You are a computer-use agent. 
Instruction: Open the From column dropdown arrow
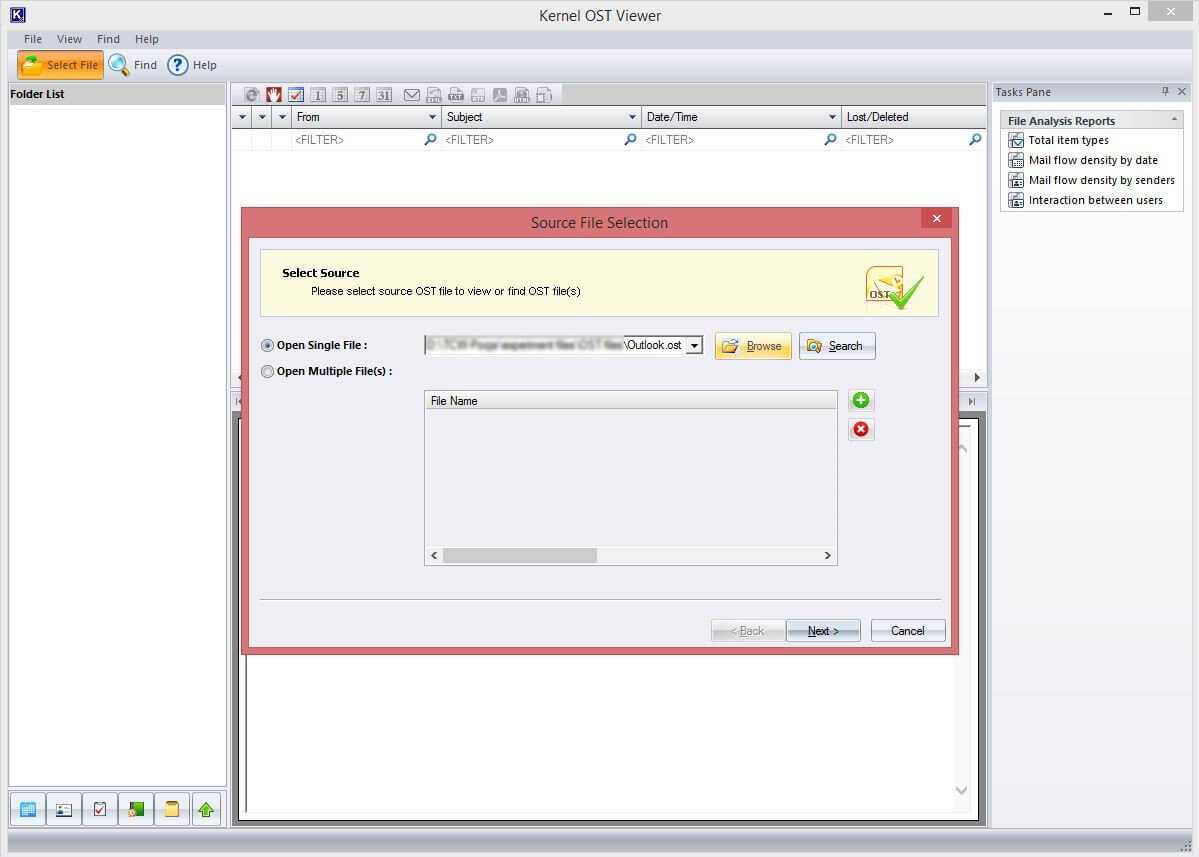(x=432, y=117)
